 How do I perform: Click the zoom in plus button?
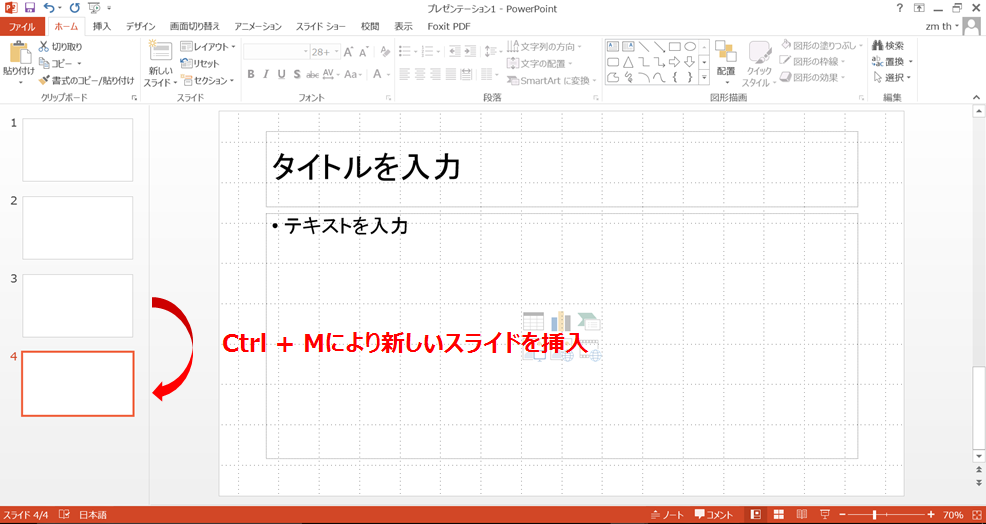click(931, 514)
